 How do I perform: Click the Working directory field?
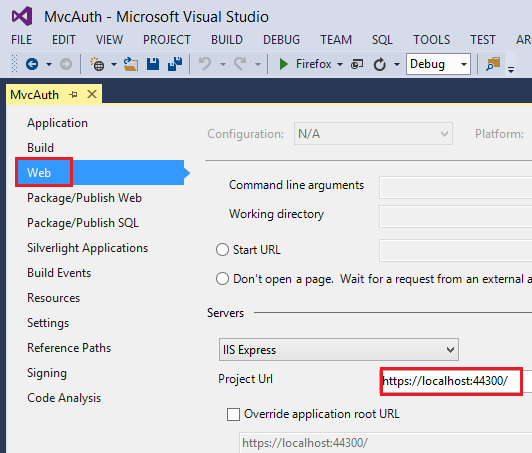(x=456, y=216)
